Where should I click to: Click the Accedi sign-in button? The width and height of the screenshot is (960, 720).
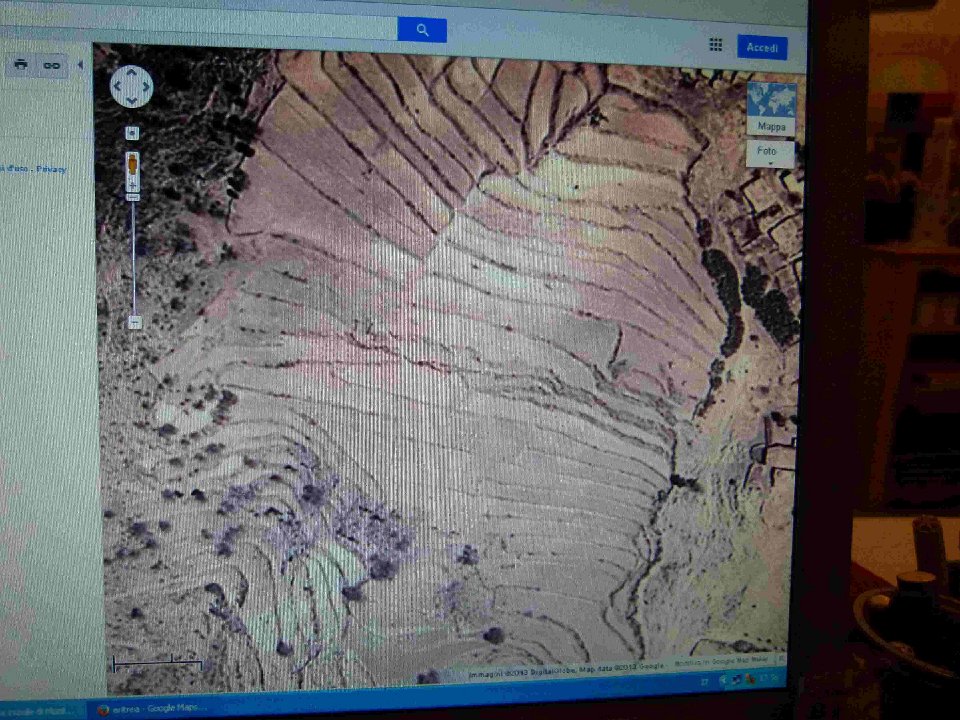(762, 47)
